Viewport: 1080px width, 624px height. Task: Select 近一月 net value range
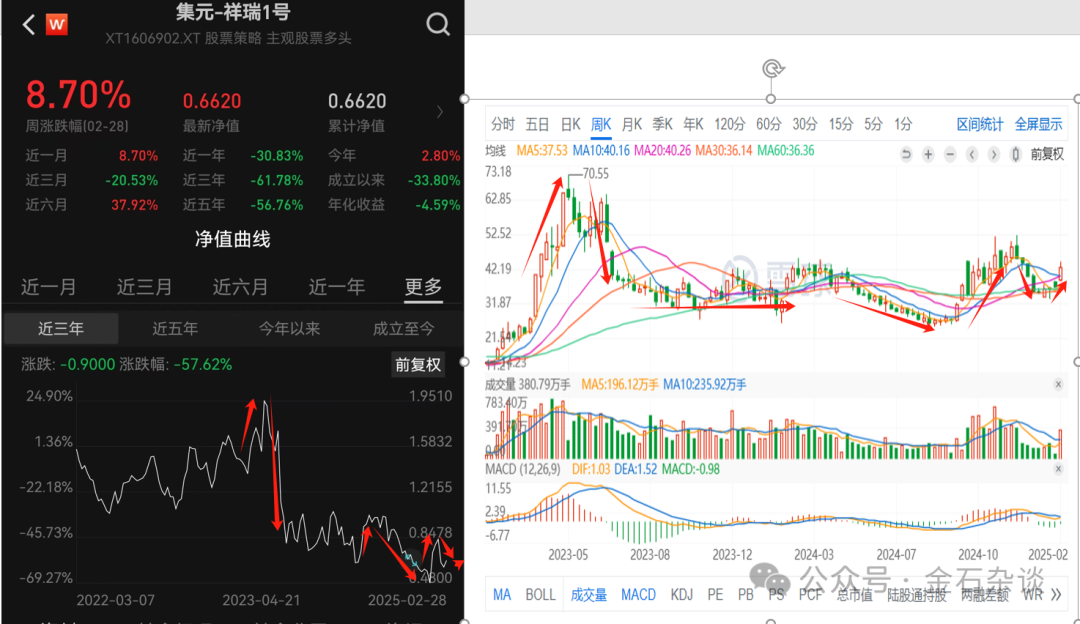[x=49, y=287]
